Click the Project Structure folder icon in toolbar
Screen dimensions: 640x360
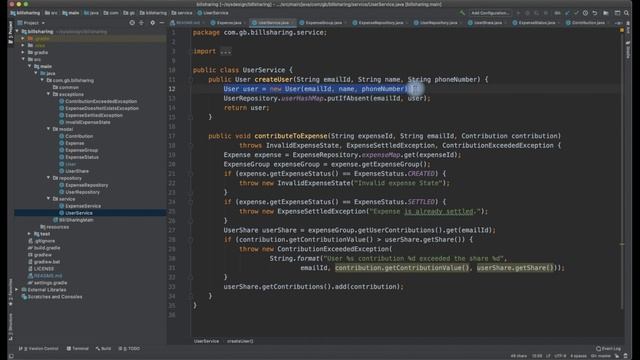(606, 13)
